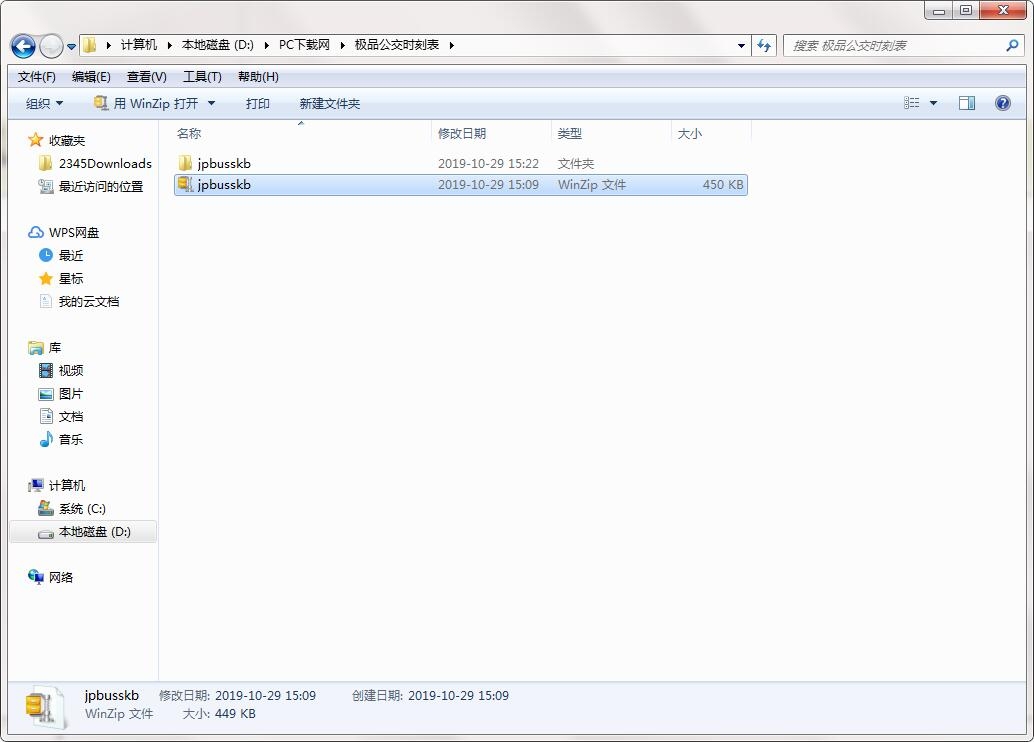This screenshot has width=1034, height=742.
Task: Open 最近访问的位置 in sidebar
Action: [91, 187]
